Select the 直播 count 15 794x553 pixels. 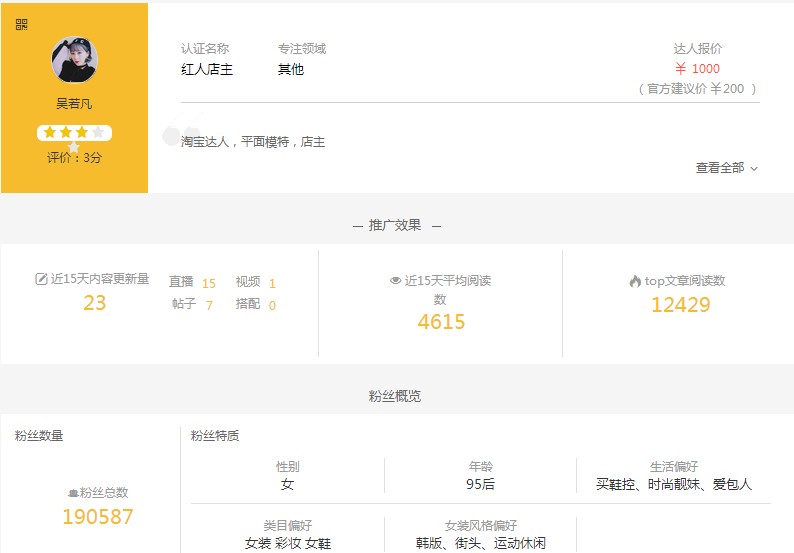click(x=209, y=283)
